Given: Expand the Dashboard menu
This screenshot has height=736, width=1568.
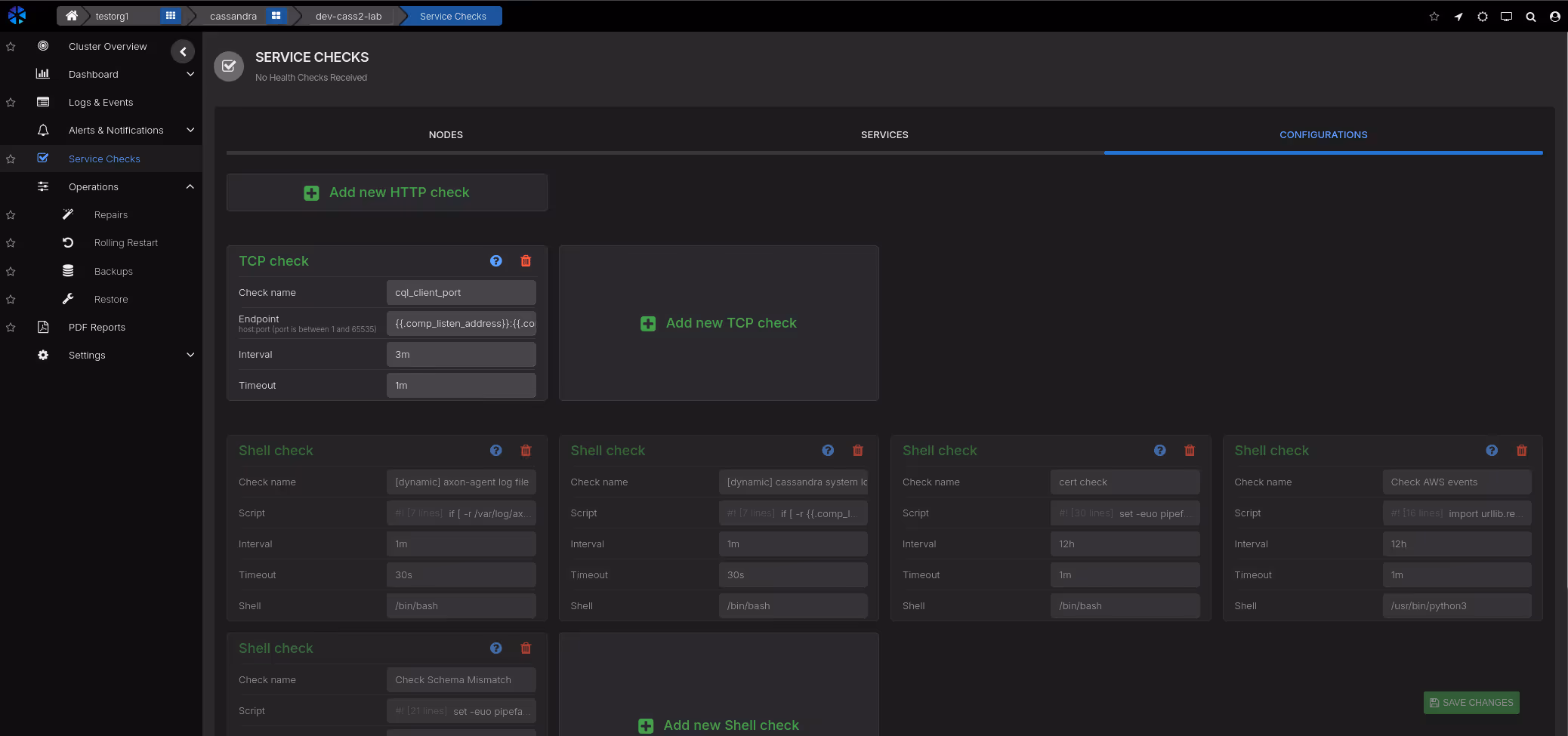Looking at the screenshot, I should (x=190, y=75).
